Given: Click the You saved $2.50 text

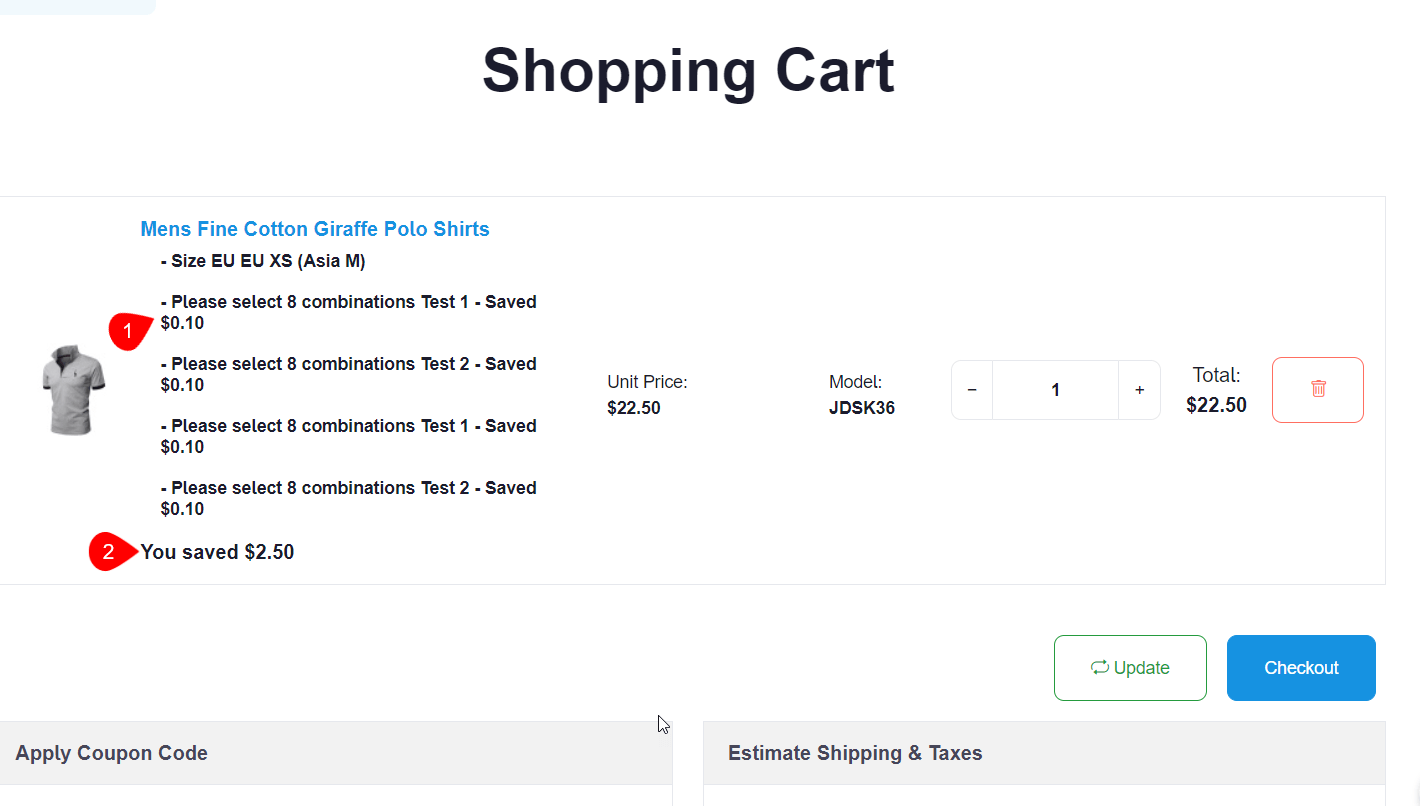Looking at the screenshot, I should pyautogui.click(x=217, y=552).
